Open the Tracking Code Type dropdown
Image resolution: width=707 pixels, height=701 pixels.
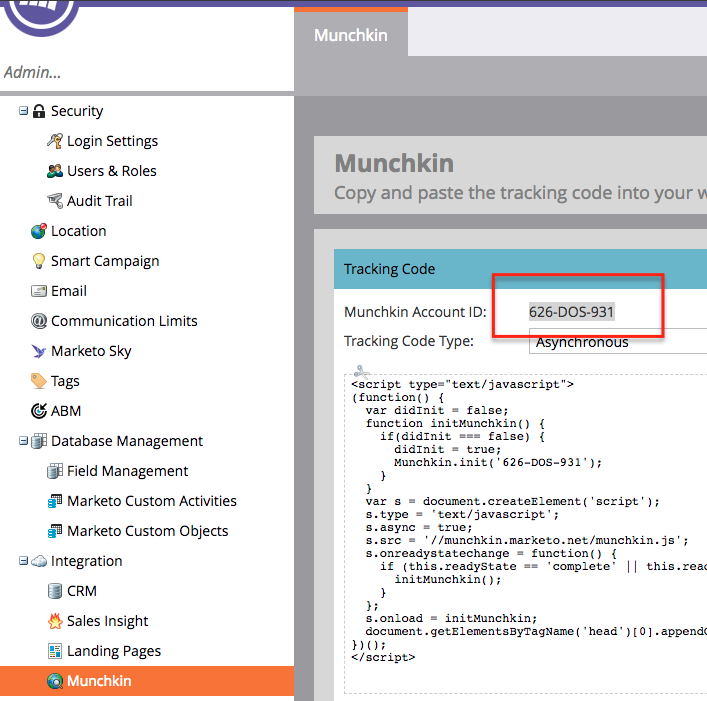click(x=618, y=342)
